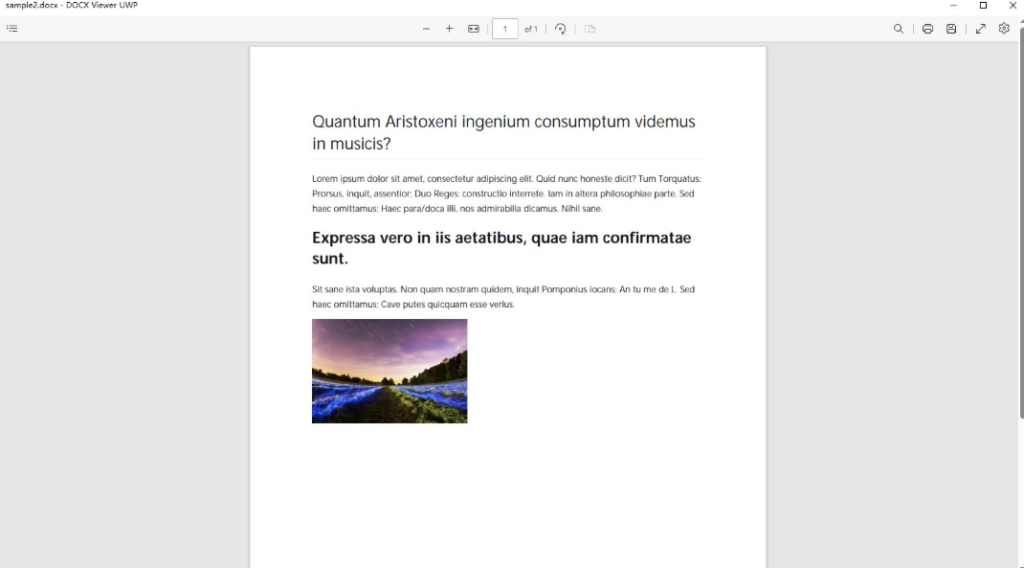Enter full screen with arrows icon
The image size is (1024, 568).
[x=980, y=29]
